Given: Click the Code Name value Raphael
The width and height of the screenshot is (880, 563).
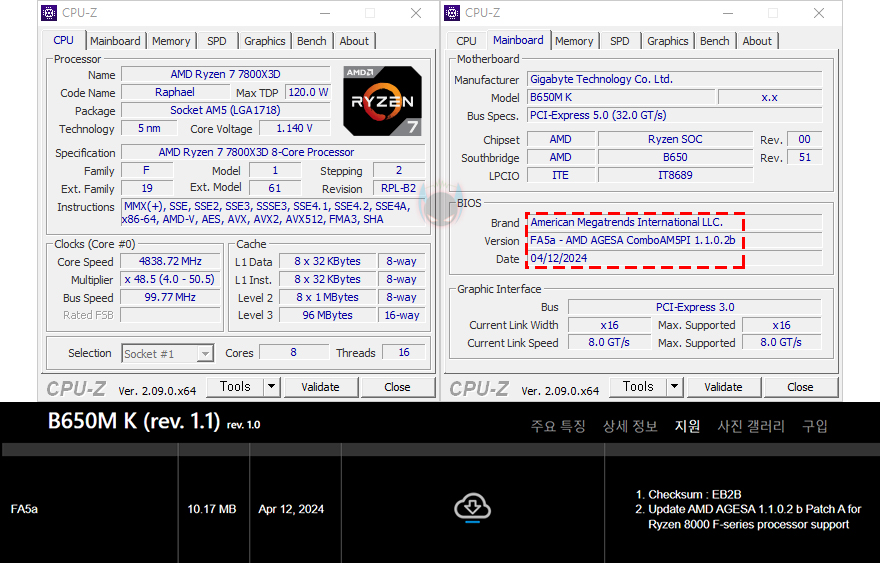Looking at the screenshot, I should tap(175, 92).
